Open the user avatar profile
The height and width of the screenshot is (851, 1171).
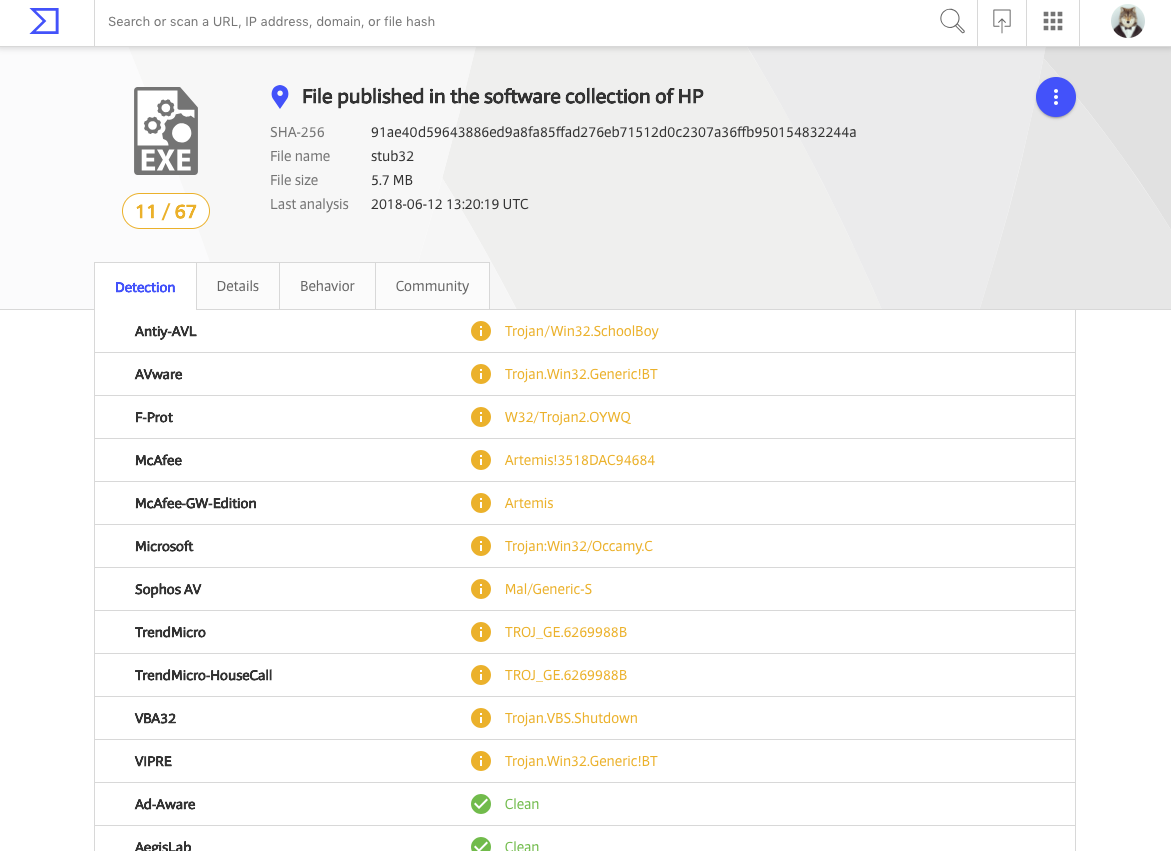1128,21
